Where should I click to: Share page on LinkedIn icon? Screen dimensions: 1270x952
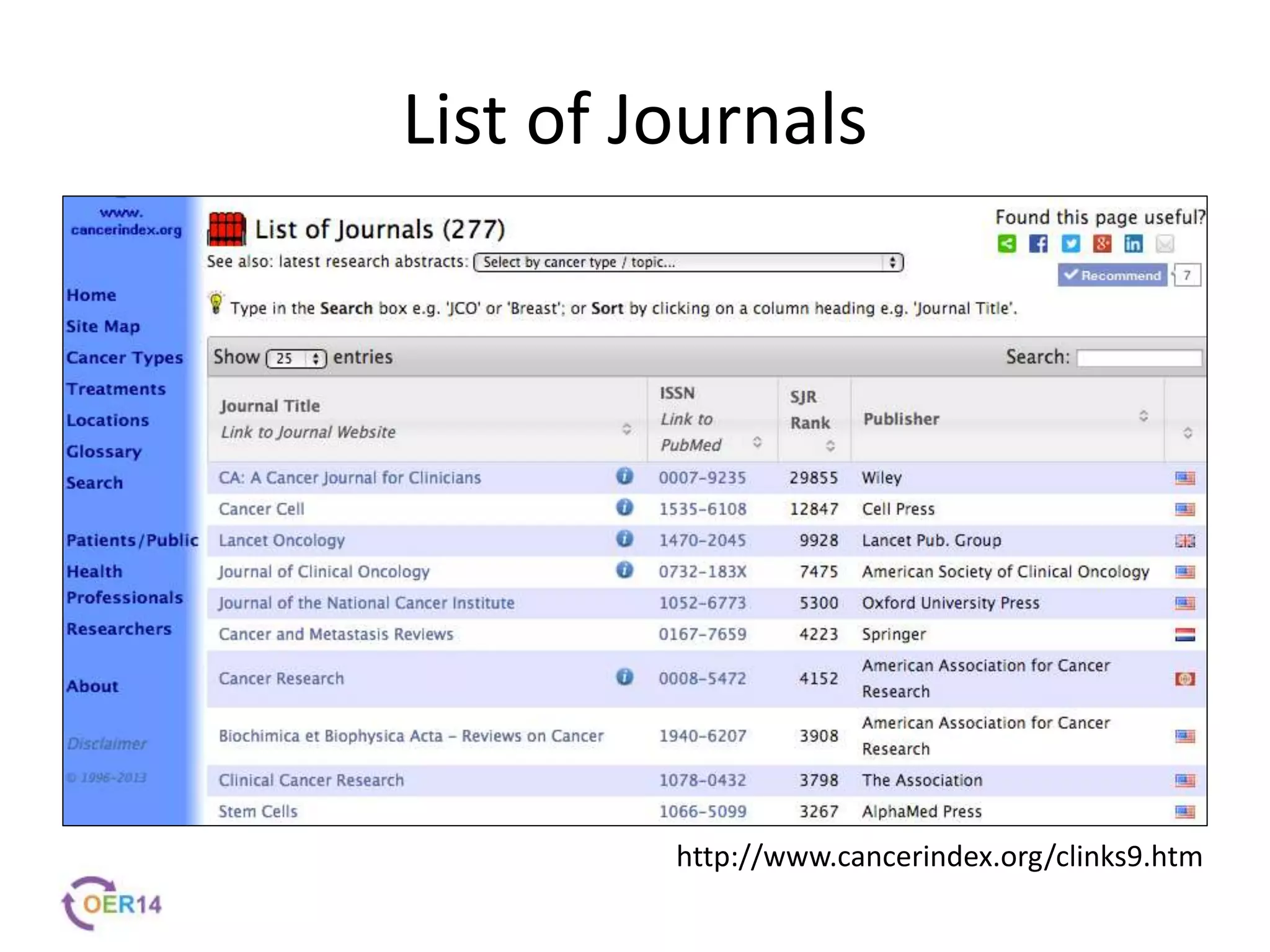pyautogui.click(x=1134, y=244)
